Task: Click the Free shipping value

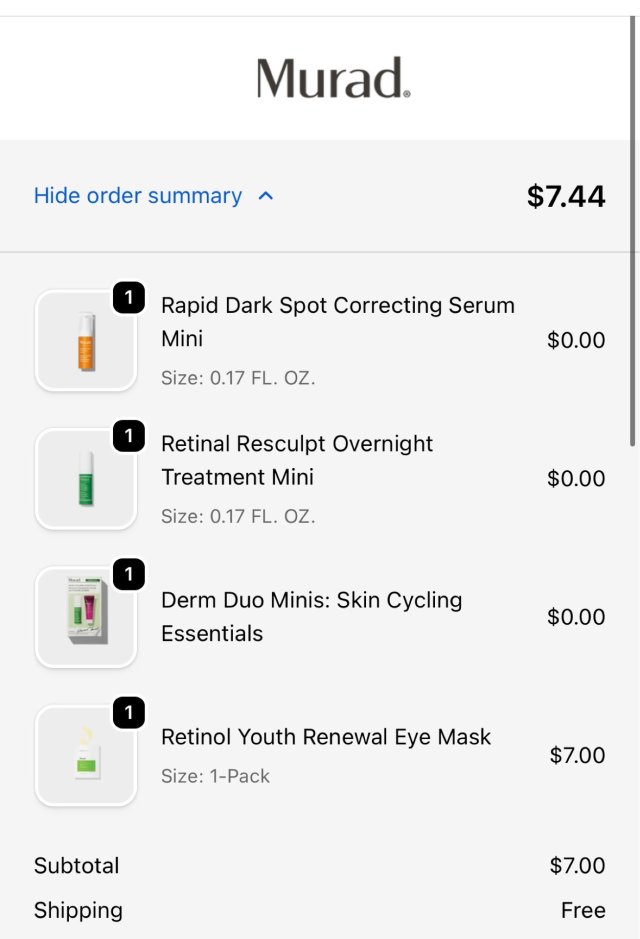Action: tap(583, 910)
